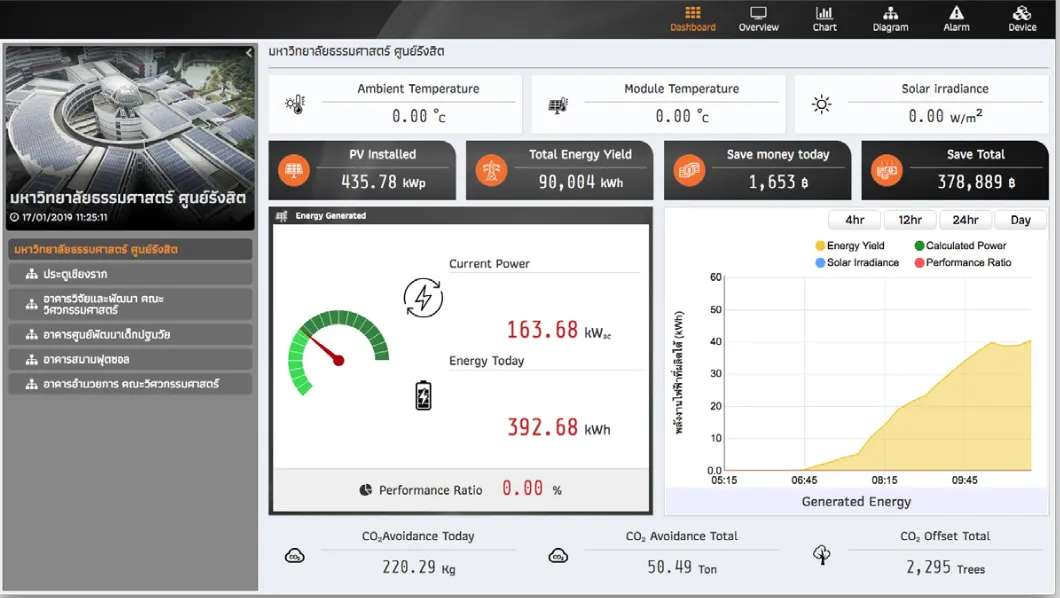The width and height of the screenshot is (1060, 598).
Task: Toggle the Performance Ratio legend series
Action: (963, 263)
